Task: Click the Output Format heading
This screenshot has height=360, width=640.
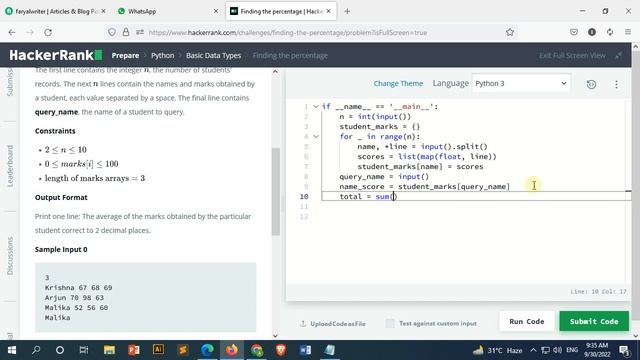Action: (61, 198)
